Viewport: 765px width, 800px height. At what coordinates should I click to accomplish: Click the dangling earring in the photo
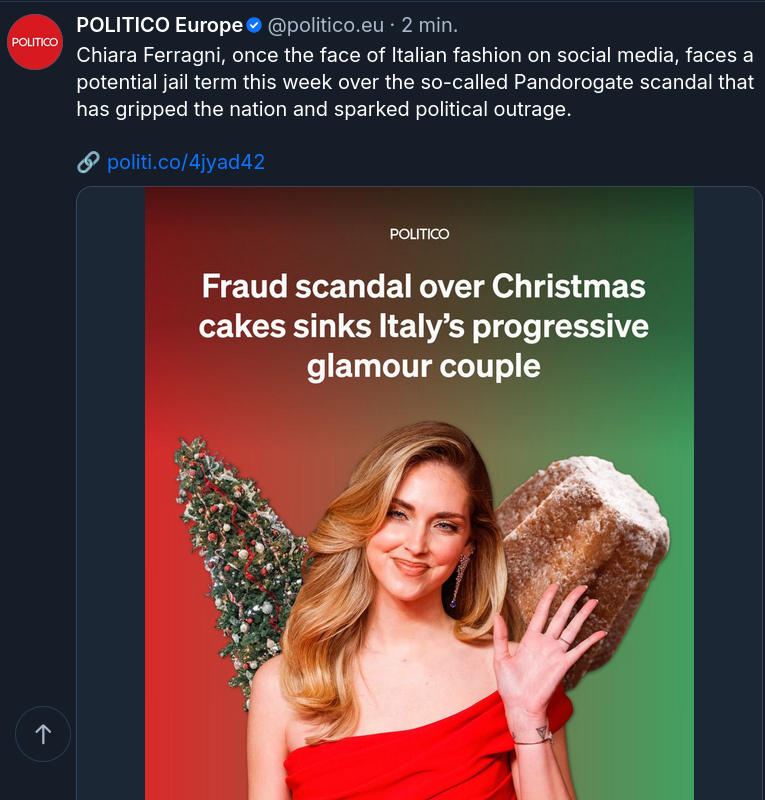click(x=461, y=580)
